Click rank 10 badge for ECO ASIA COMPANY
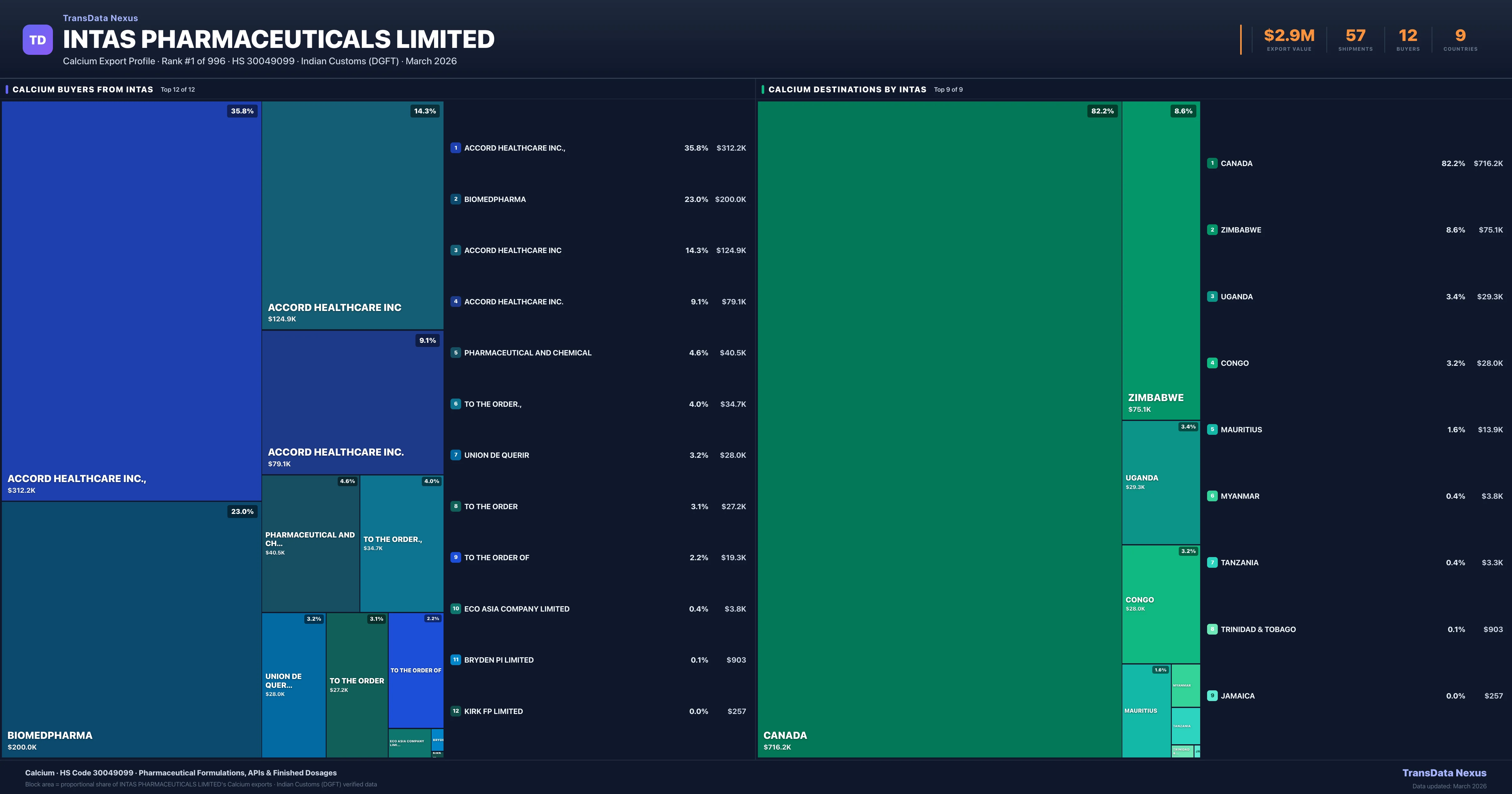Screen dimensions: 1512x794 455,608
